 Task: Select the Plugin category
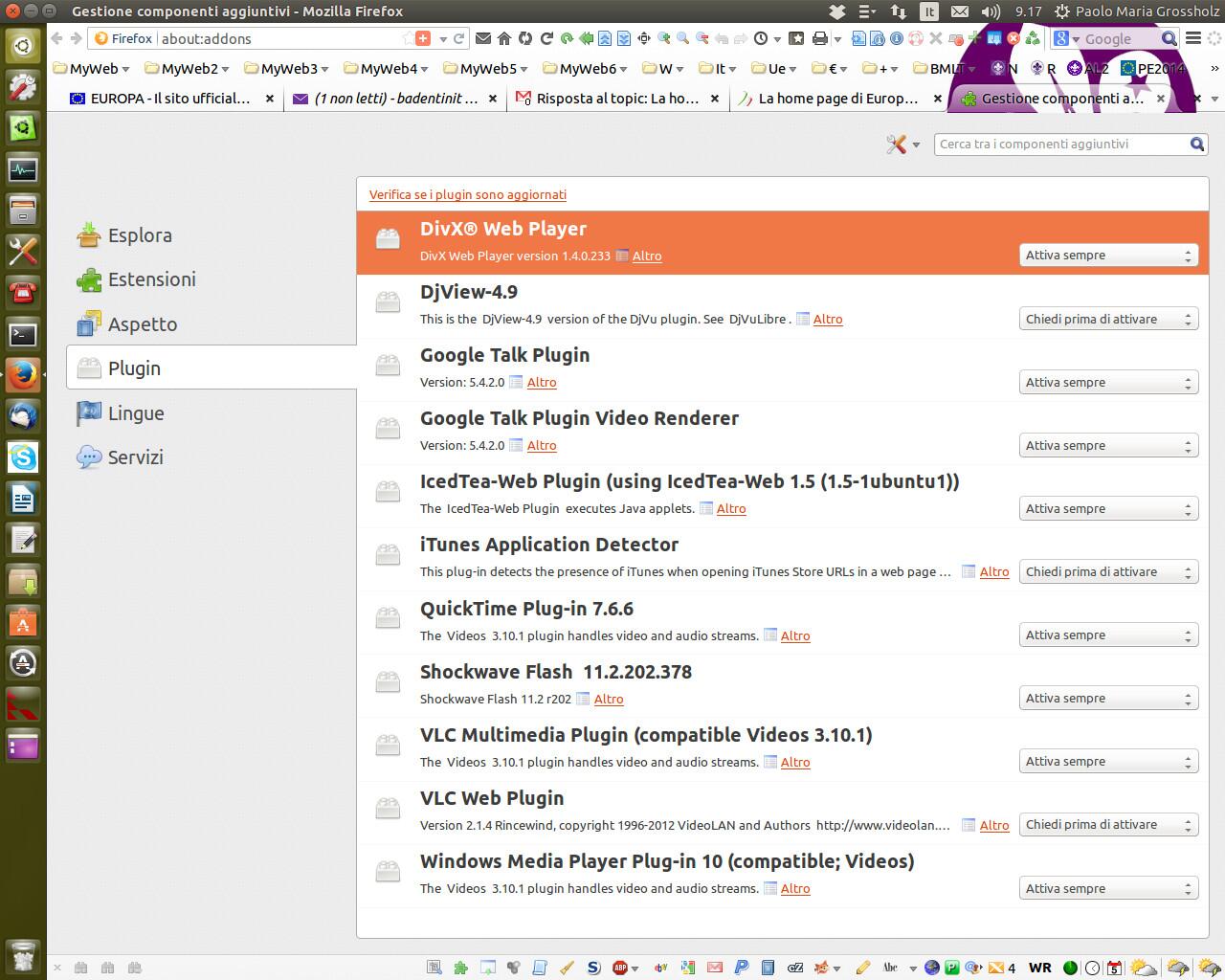coord(212,368)
